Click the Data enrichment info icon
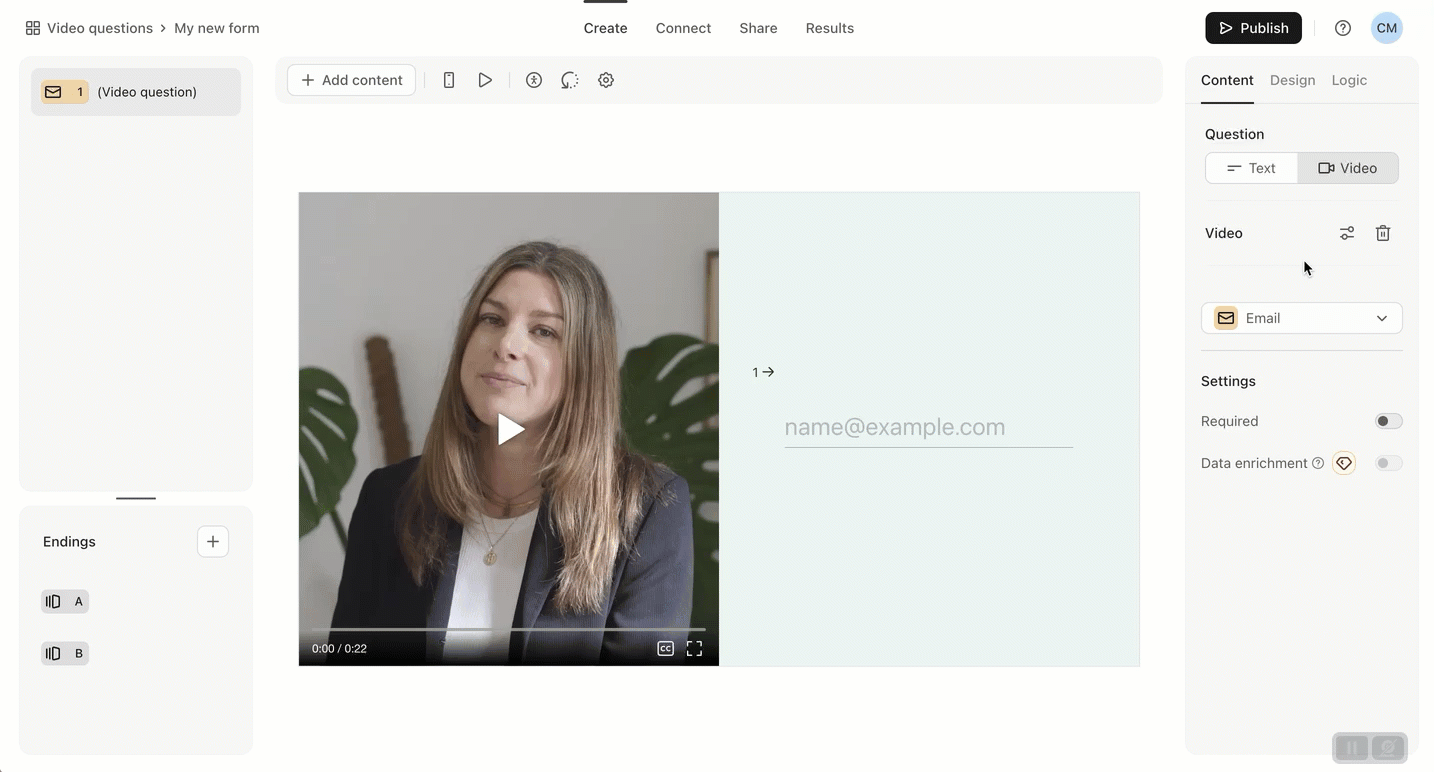 coord(1318,463)
